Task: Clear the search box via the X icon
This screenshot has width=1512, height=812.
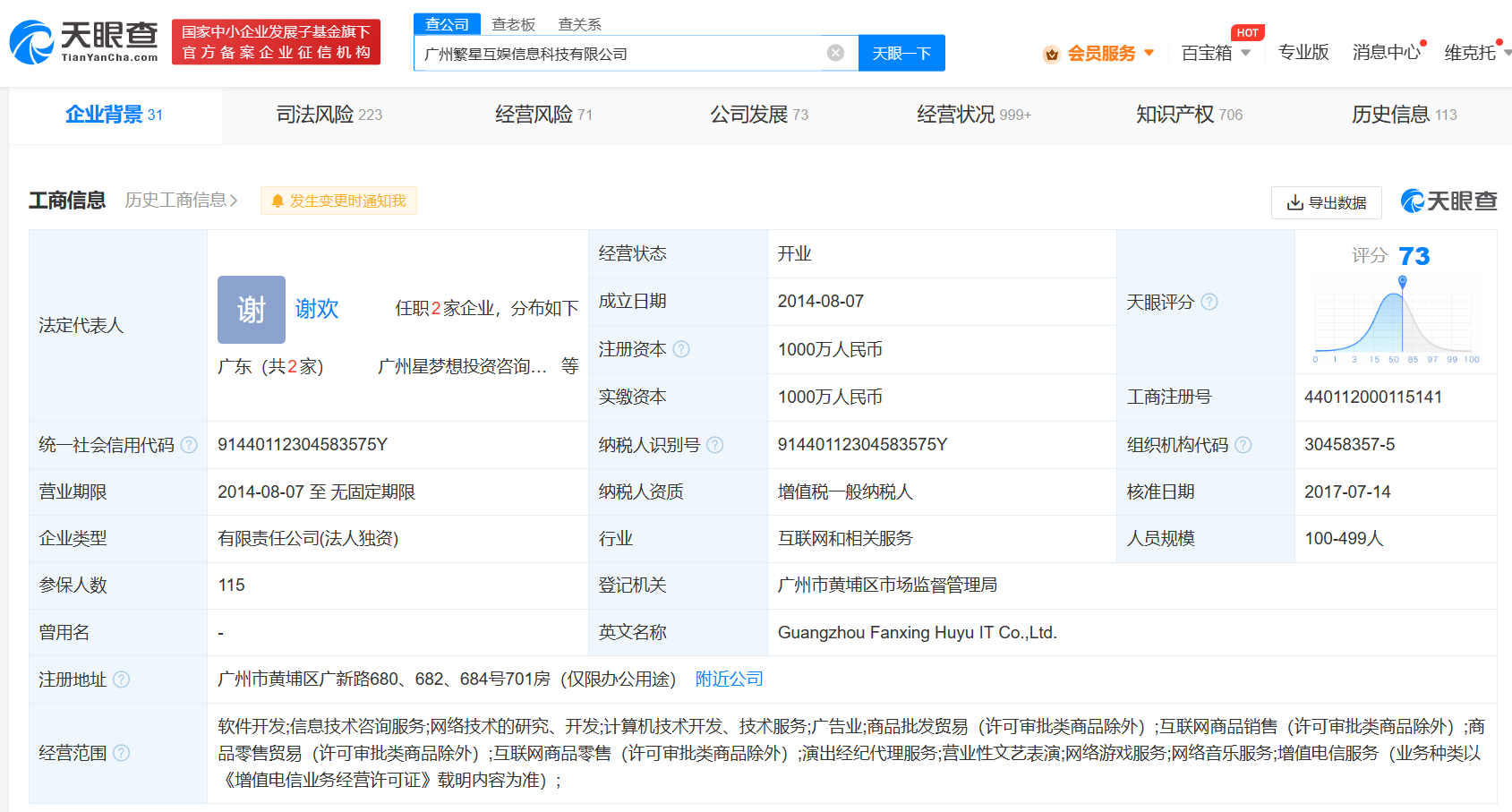Action: 835,53
